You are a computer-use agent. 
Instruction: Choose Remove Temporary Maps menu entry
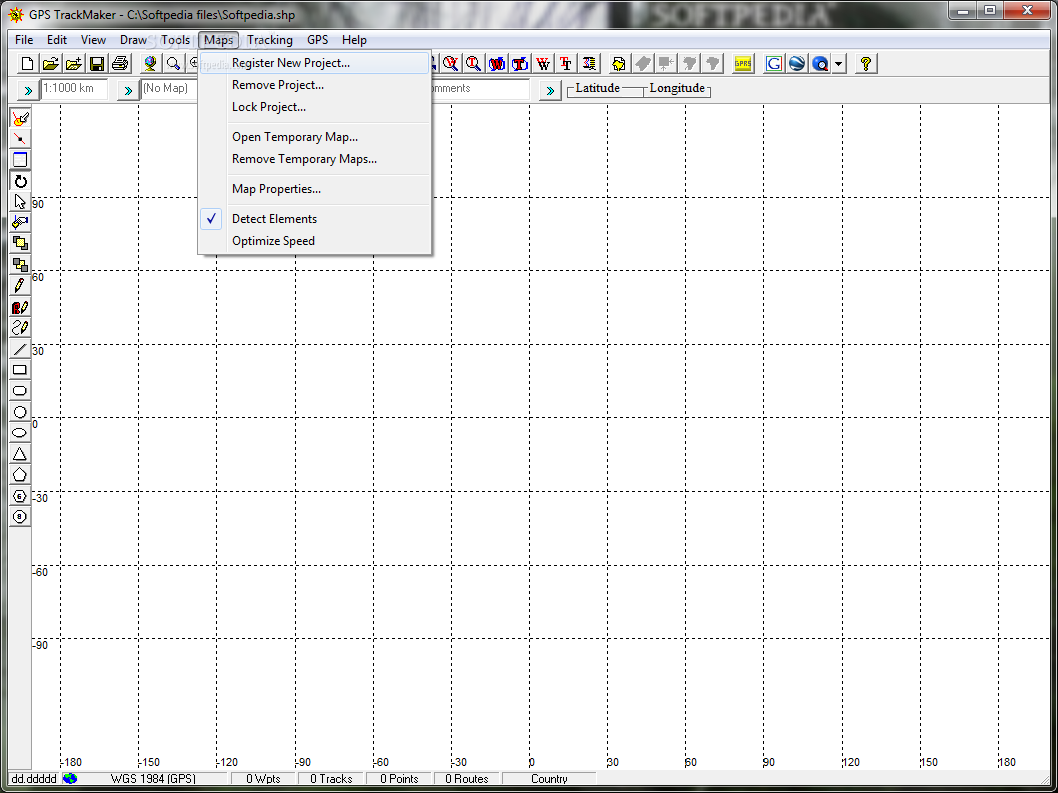[x=314, y=159]
